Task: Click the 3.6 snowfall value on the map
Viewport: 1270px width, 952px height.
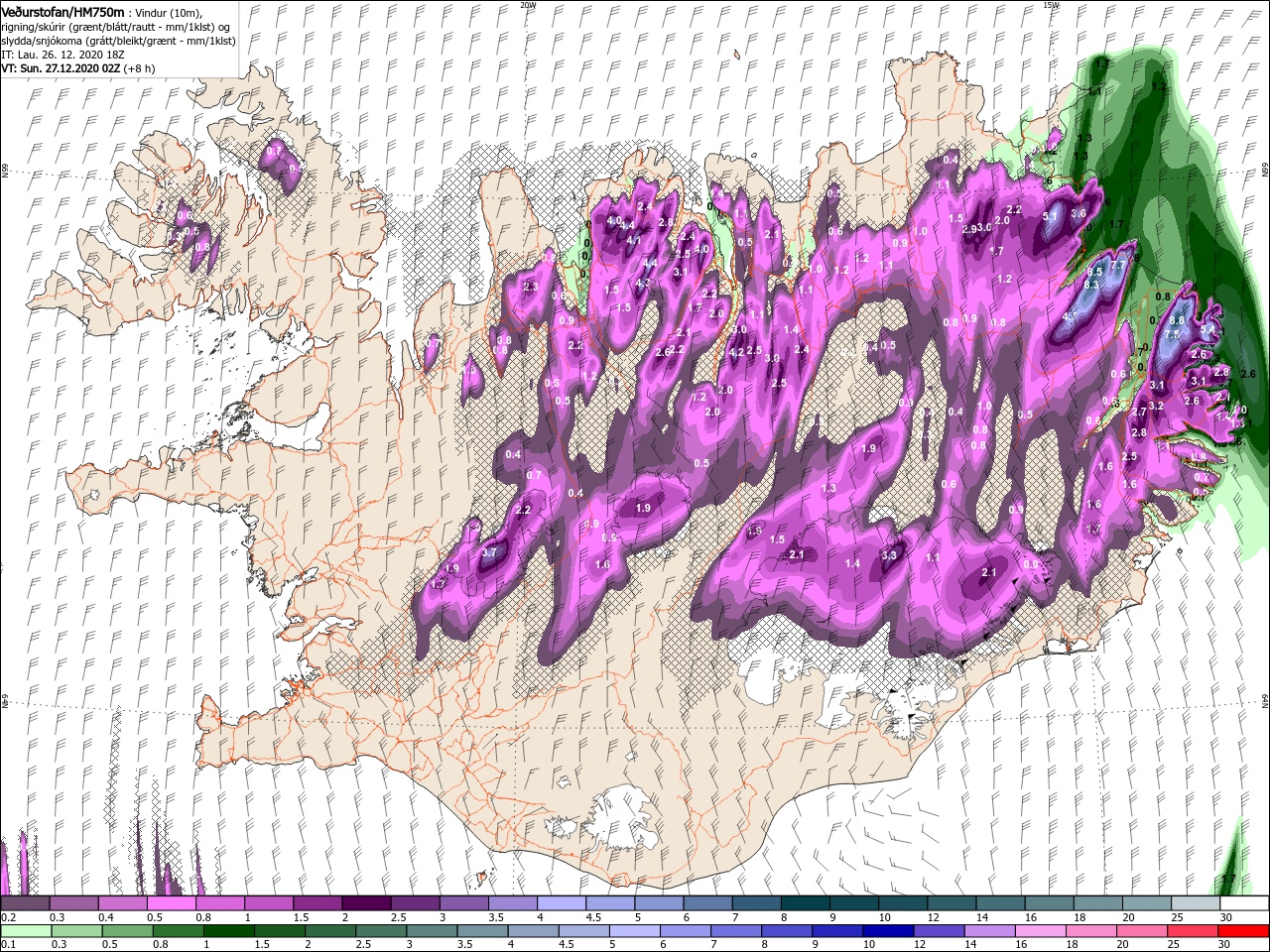Action: click(x=1079, y=213)
